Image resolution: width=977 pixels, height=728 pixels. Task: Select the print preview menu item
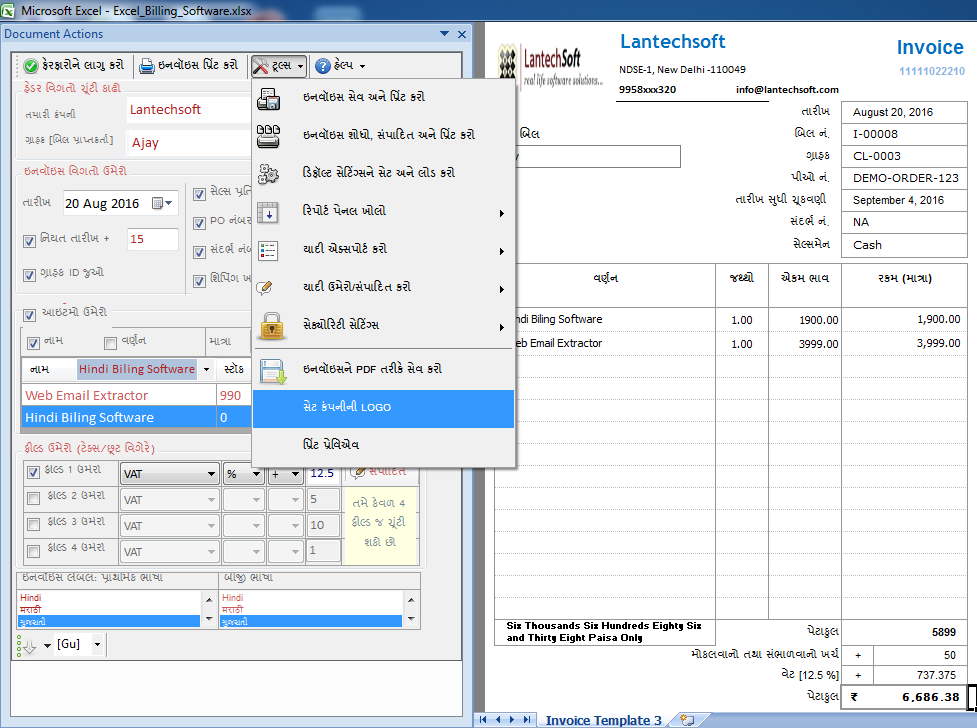tap(383, 446)
